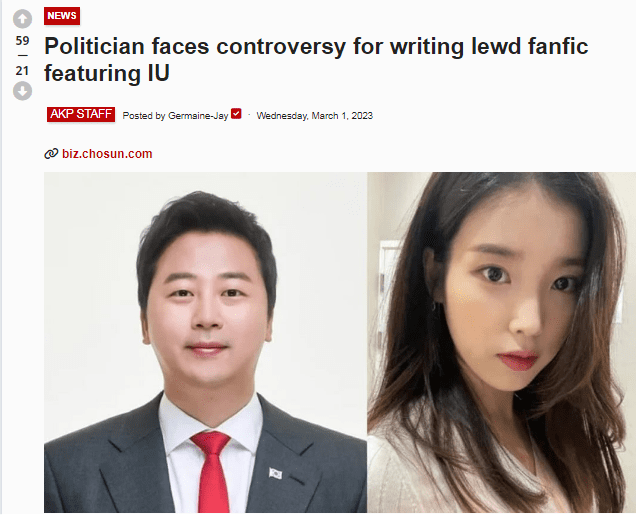This screenshot has width=636, height=515.
Task: Click the upvote count 59
Action: [23, 41]
